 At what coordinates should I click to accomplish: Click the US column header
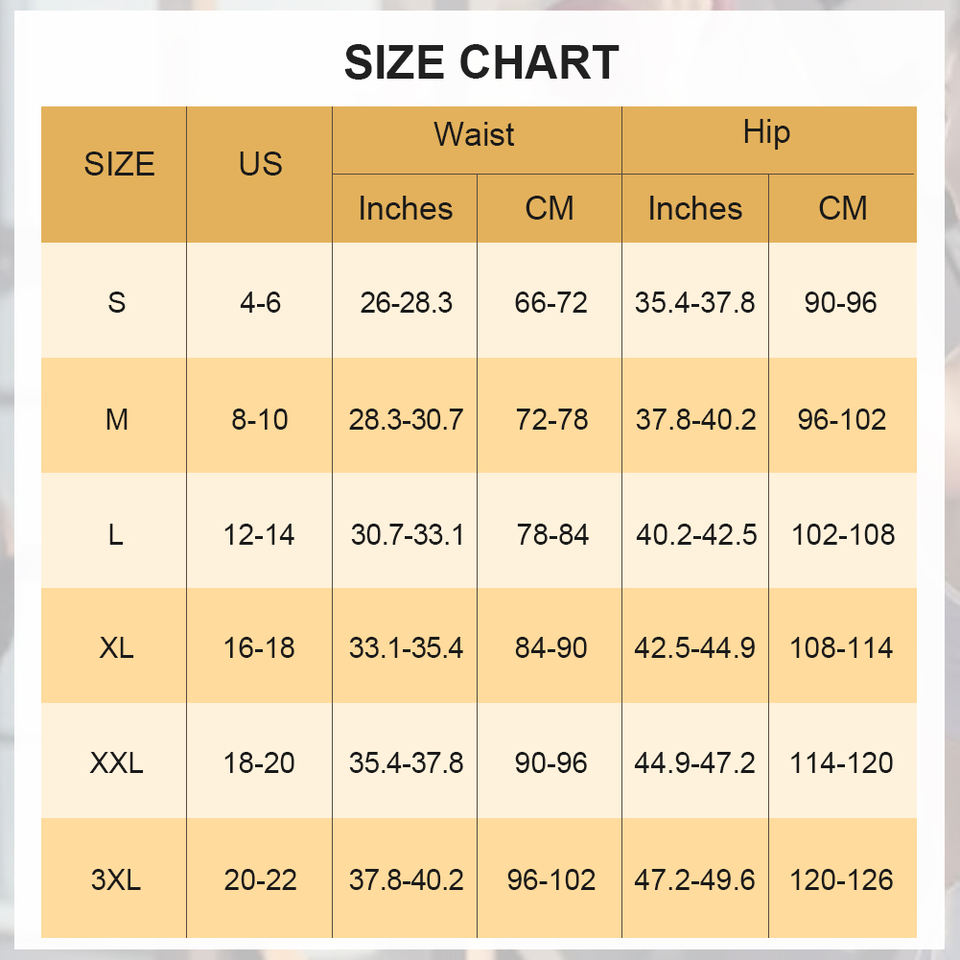point(260,164)
